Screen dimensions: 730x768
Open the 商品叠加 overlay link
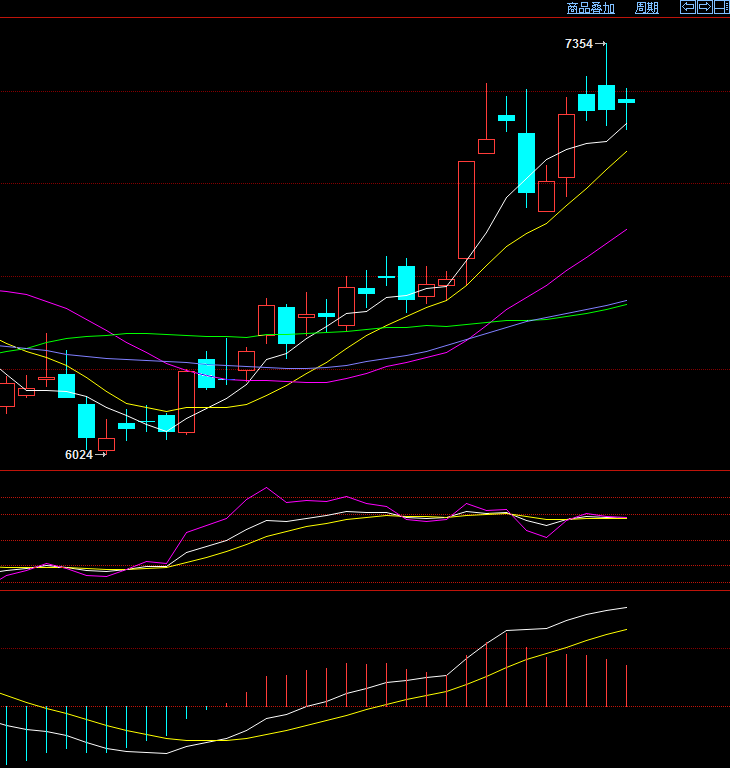coord(590,8)
